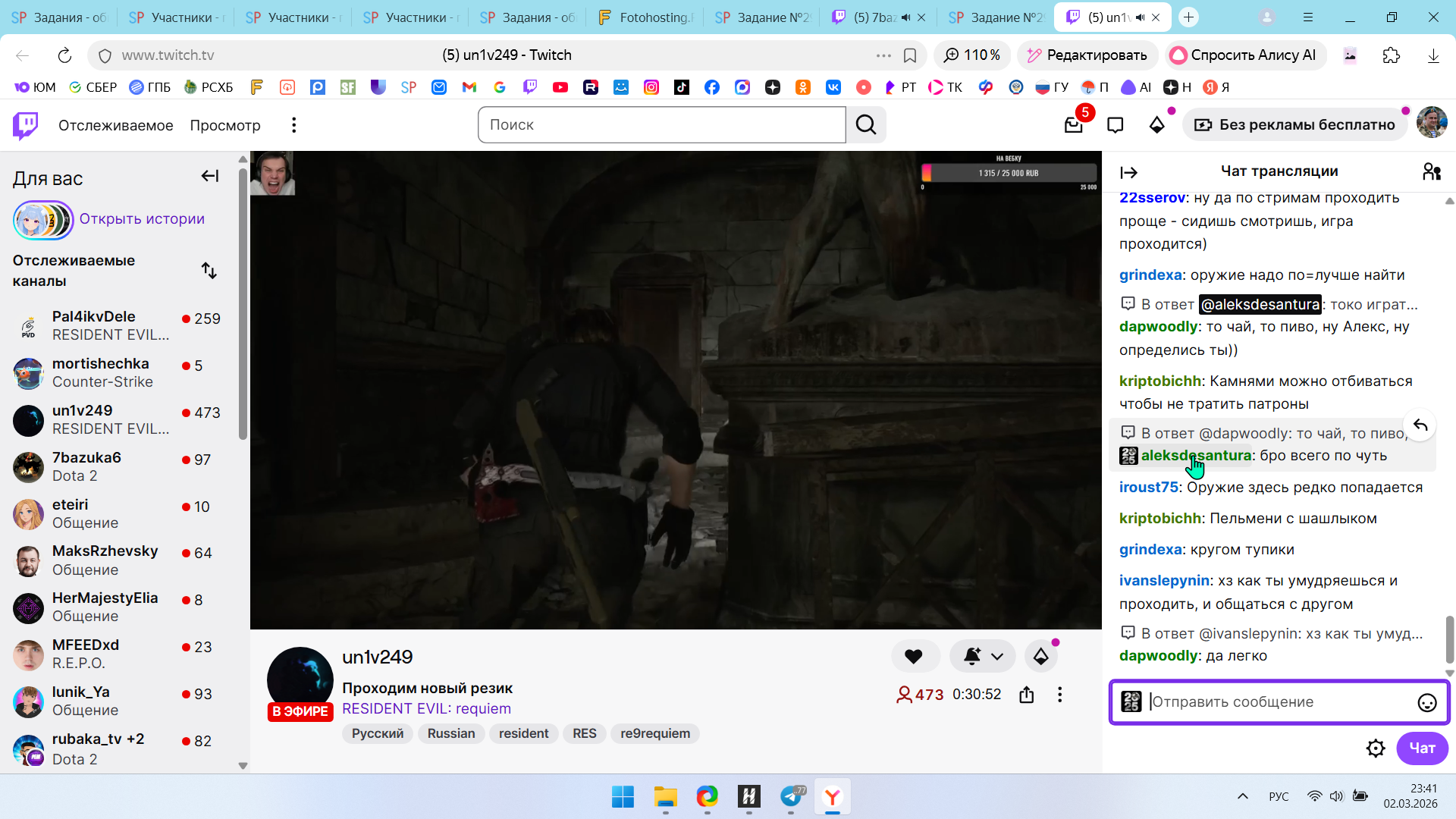The width and height of the screenshot is (1456, 819).
Task: Click the Bits diamond icon in header
Action: [x=1156, y=125]
